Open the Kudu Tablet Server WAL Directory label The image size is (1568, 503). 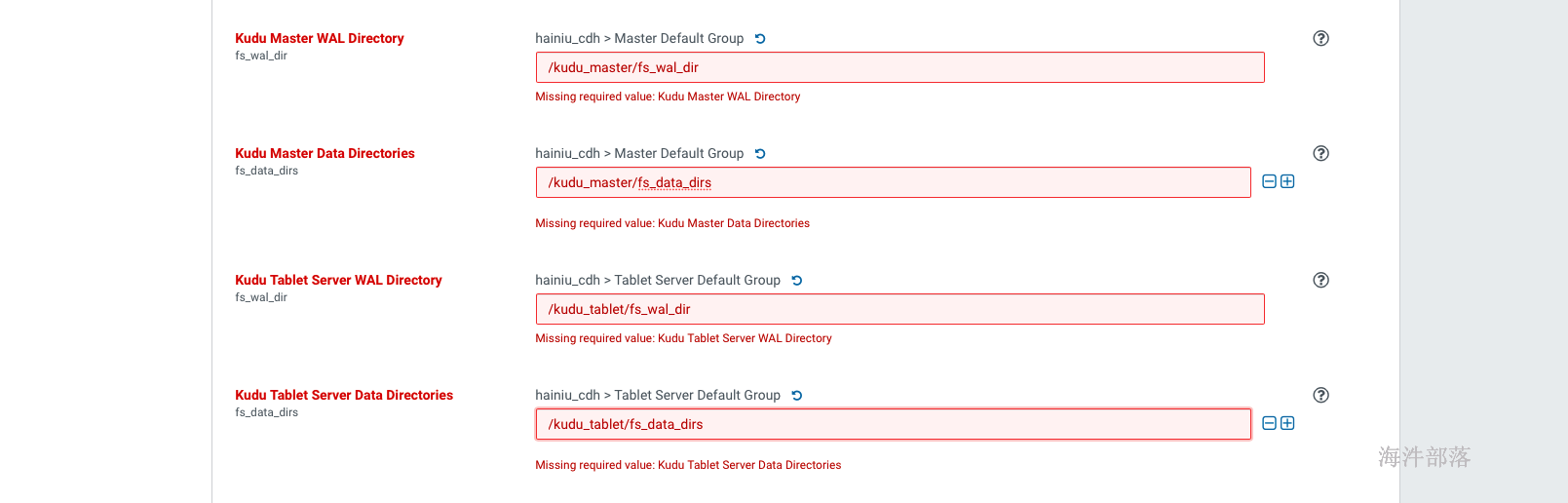point(338,280)
